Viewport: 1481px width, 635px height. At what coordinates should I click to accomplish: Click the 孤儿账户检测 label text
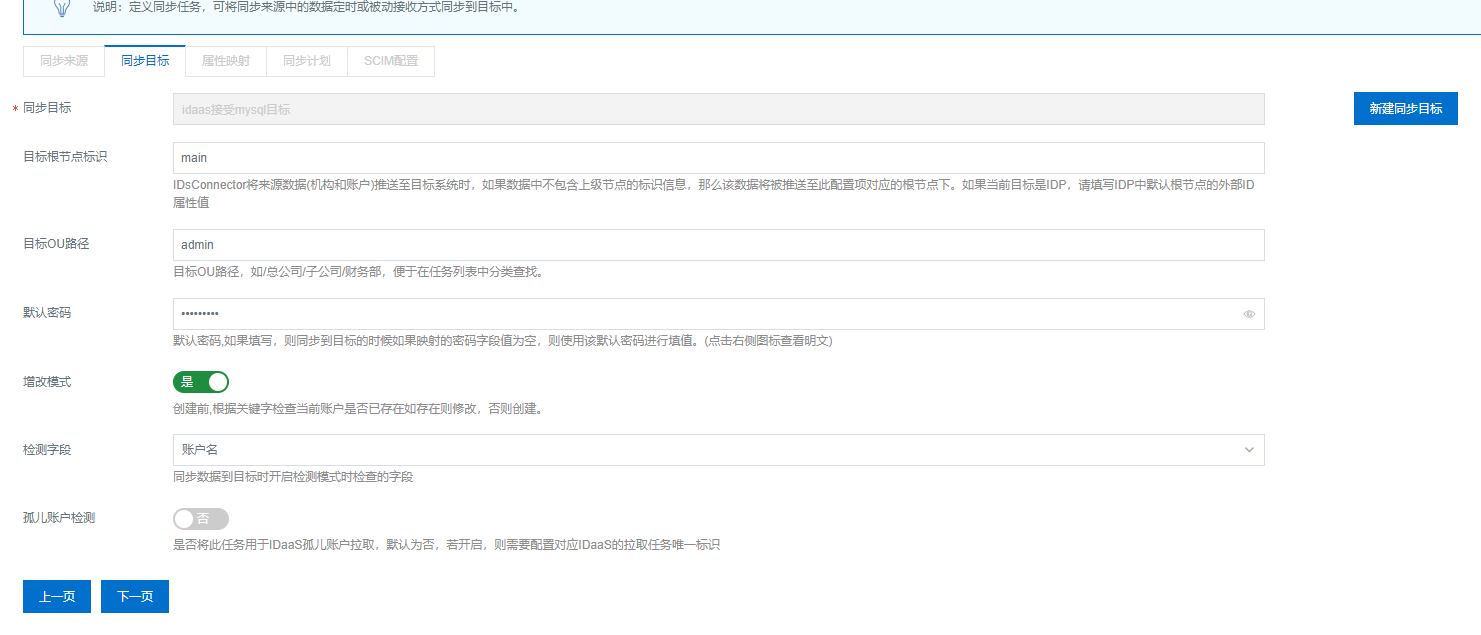[59, 518]
